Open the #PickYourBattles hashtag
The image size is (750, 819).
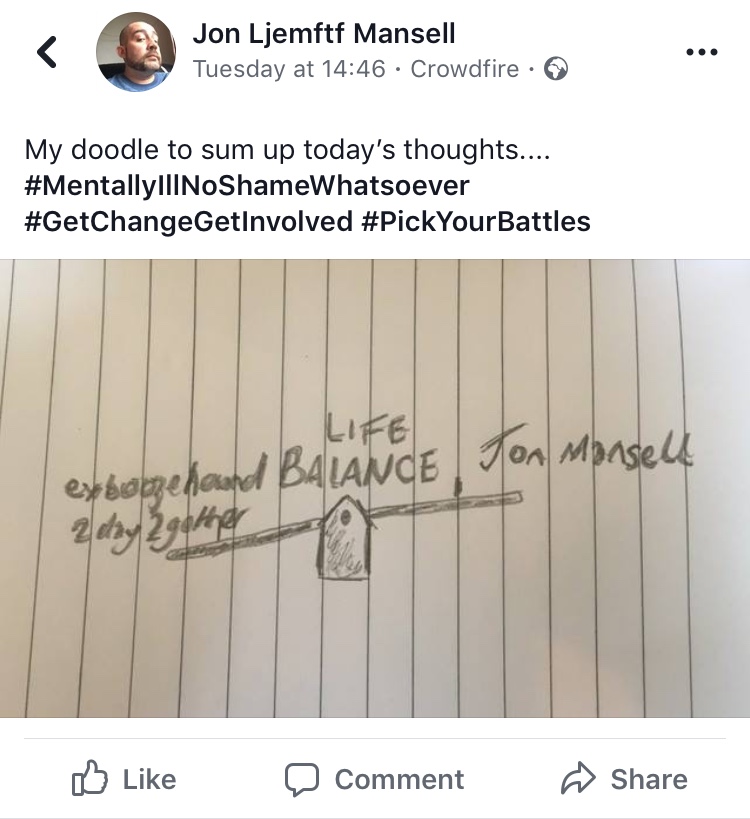click(476, 221)
